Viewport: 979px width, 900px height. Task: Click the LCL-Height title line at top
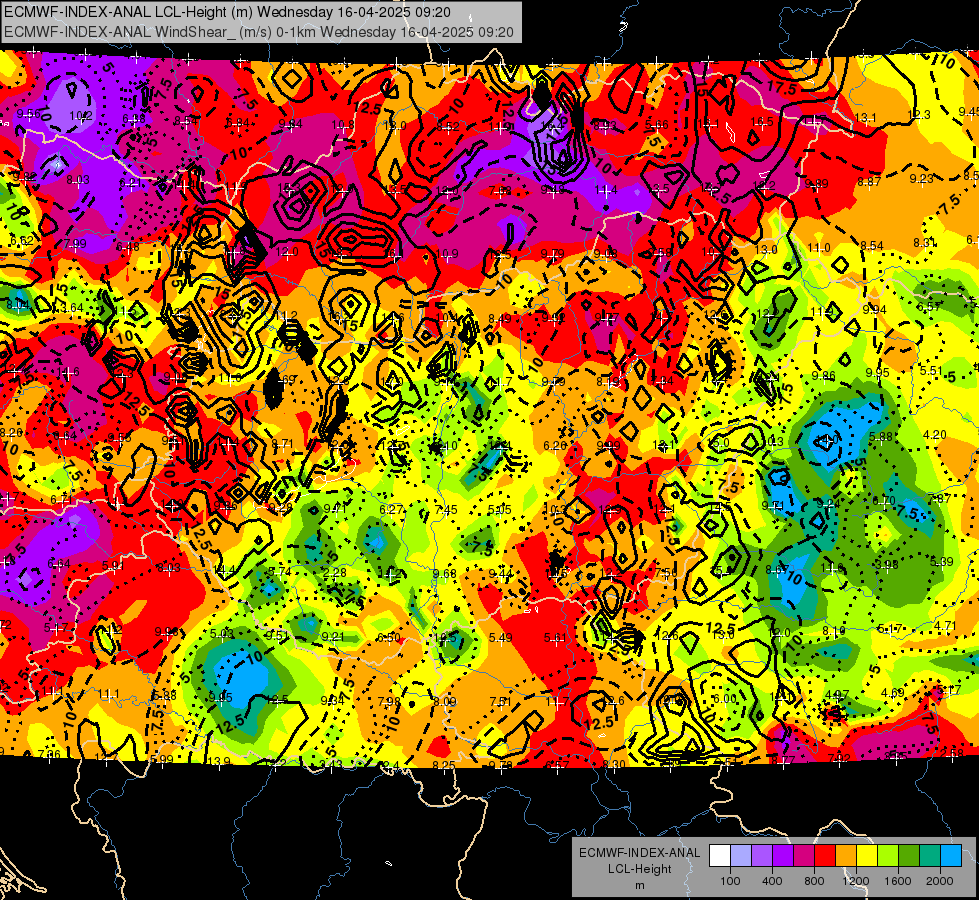click(227, 12)
